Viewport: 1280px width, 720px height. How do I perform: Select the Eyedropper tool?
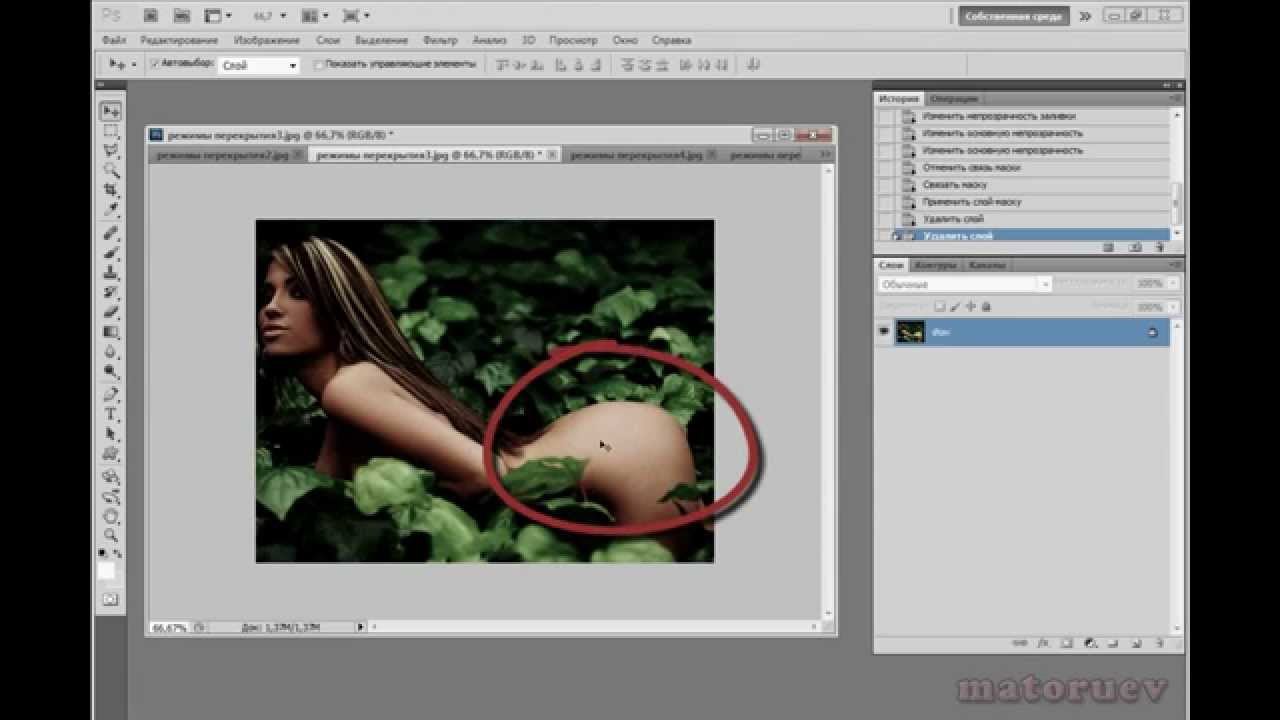111,210
